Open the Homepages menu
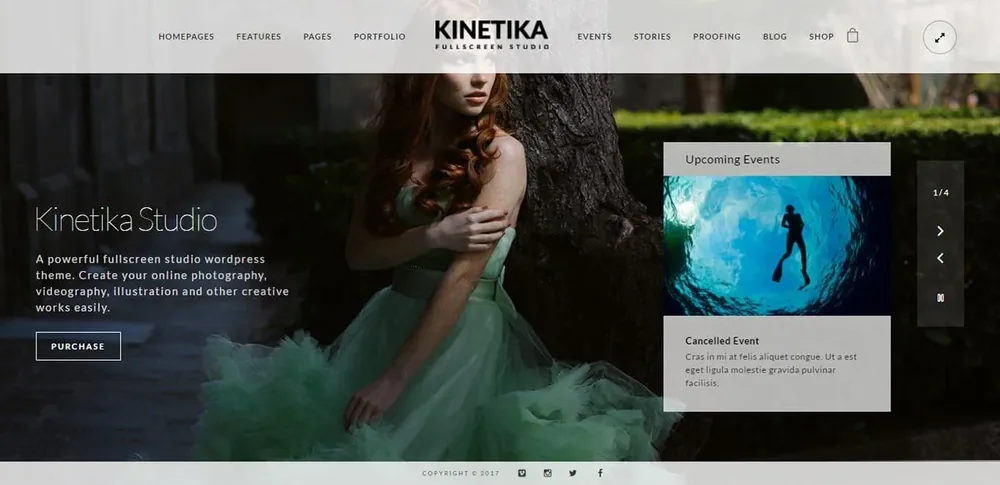The image size is (1000, 485). point(186,36)
